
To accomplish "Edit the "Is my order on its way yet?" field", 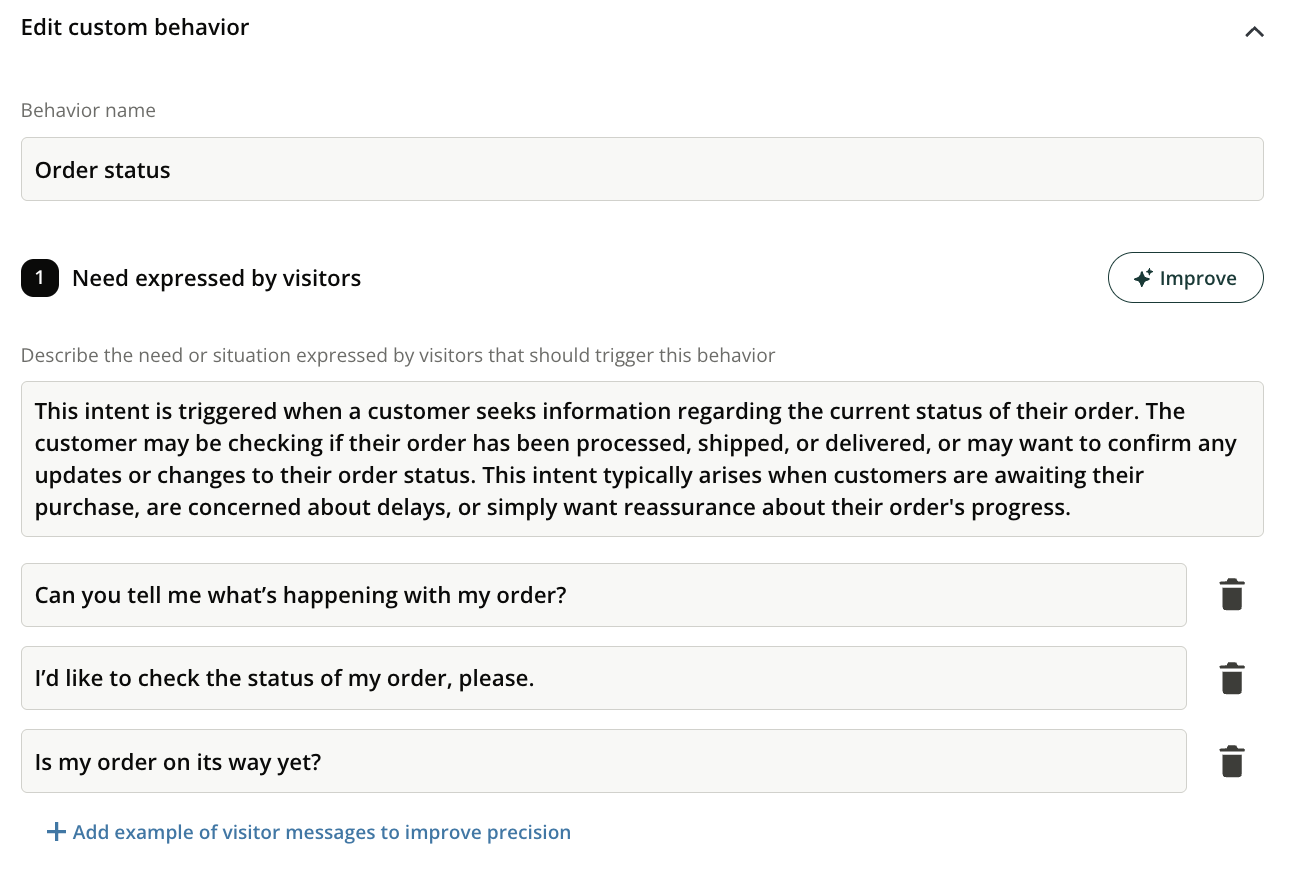I will 603,761.
